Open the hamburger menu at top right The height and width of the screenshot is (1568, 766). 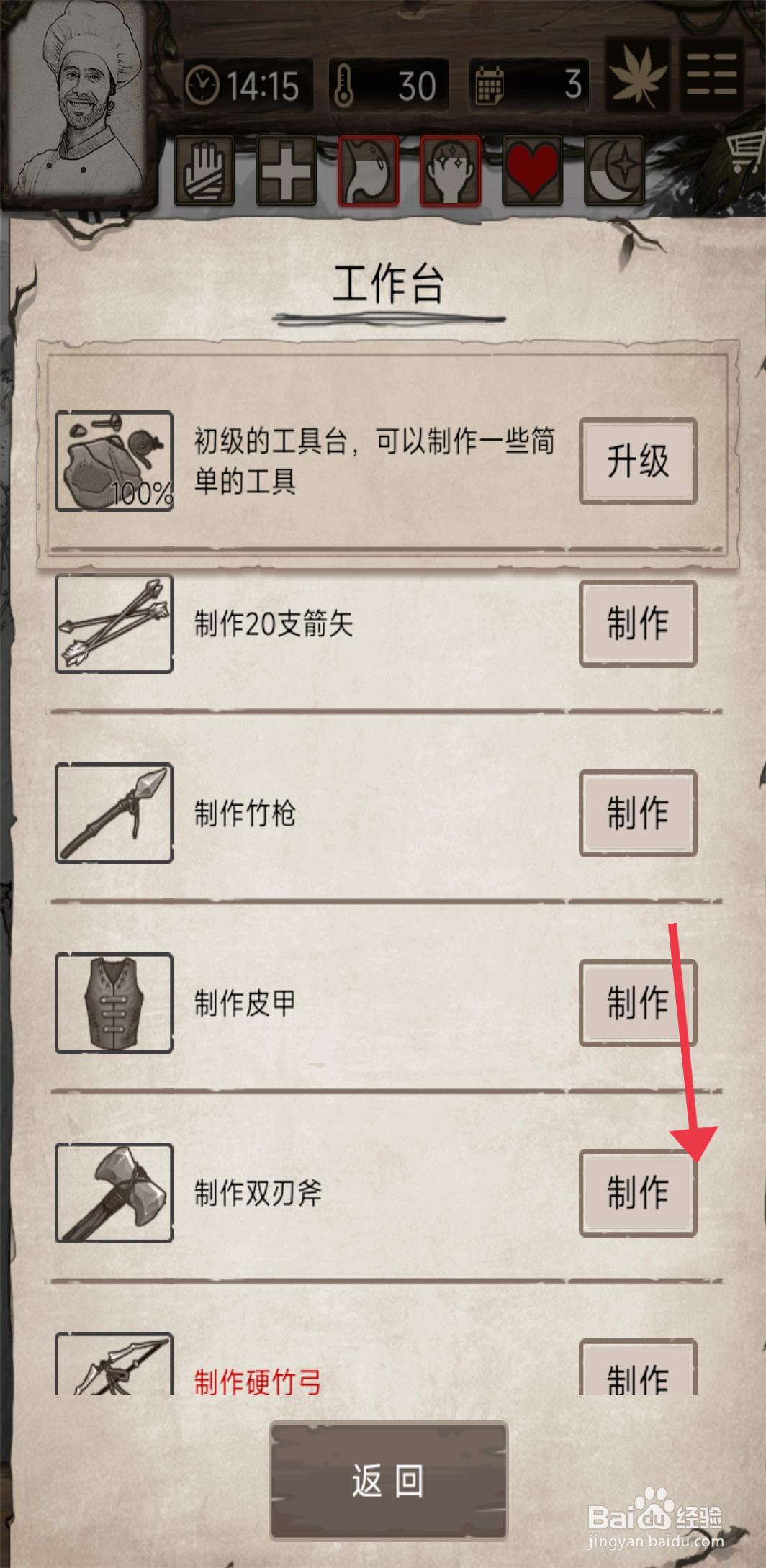click(x=712, y=75)
